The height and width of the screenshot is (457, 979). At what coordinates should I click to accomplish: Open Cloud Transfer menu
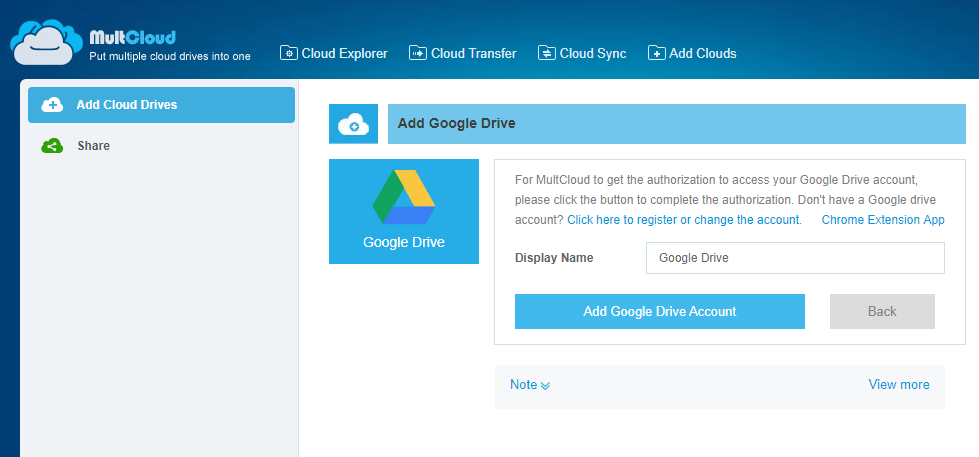(463, 54)
